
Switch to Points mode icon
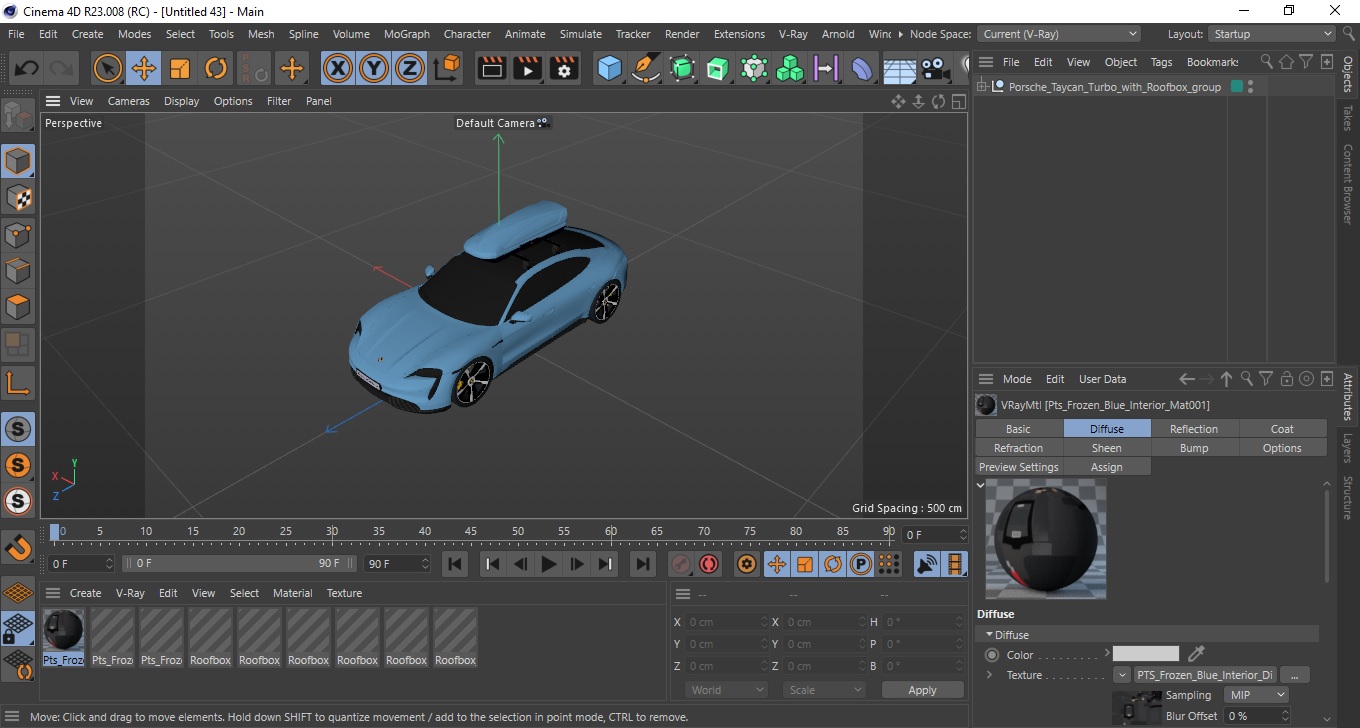pos(18,235)
